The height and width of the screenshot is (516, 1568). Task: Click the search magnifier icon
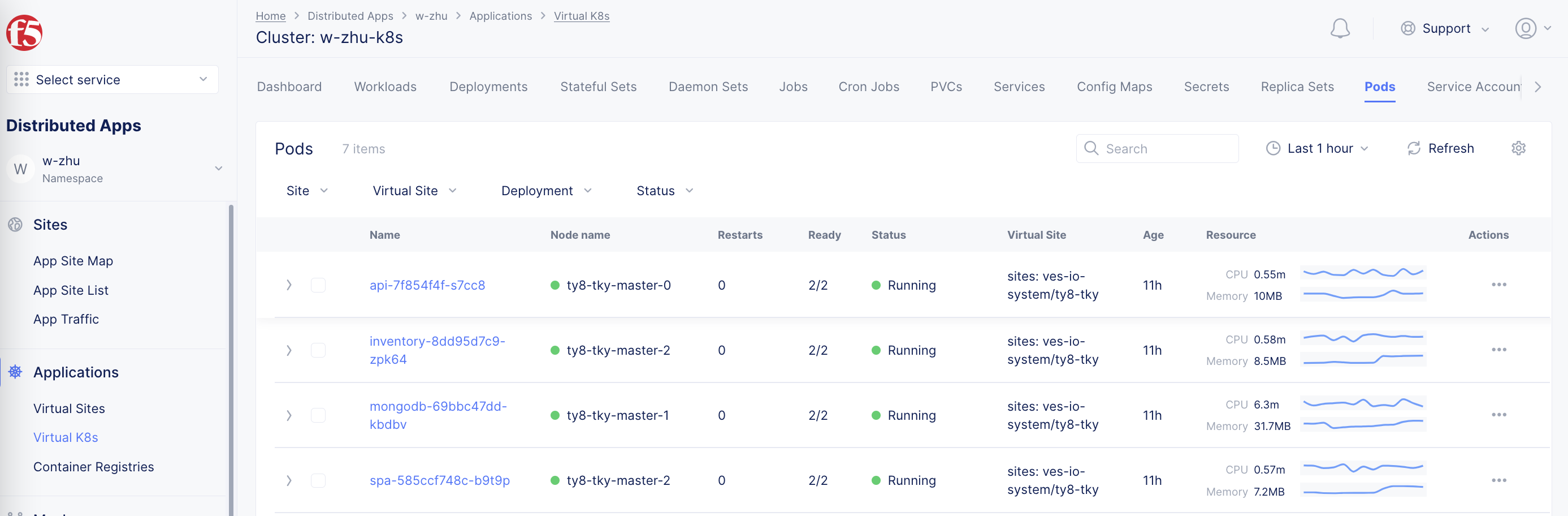1091,148
